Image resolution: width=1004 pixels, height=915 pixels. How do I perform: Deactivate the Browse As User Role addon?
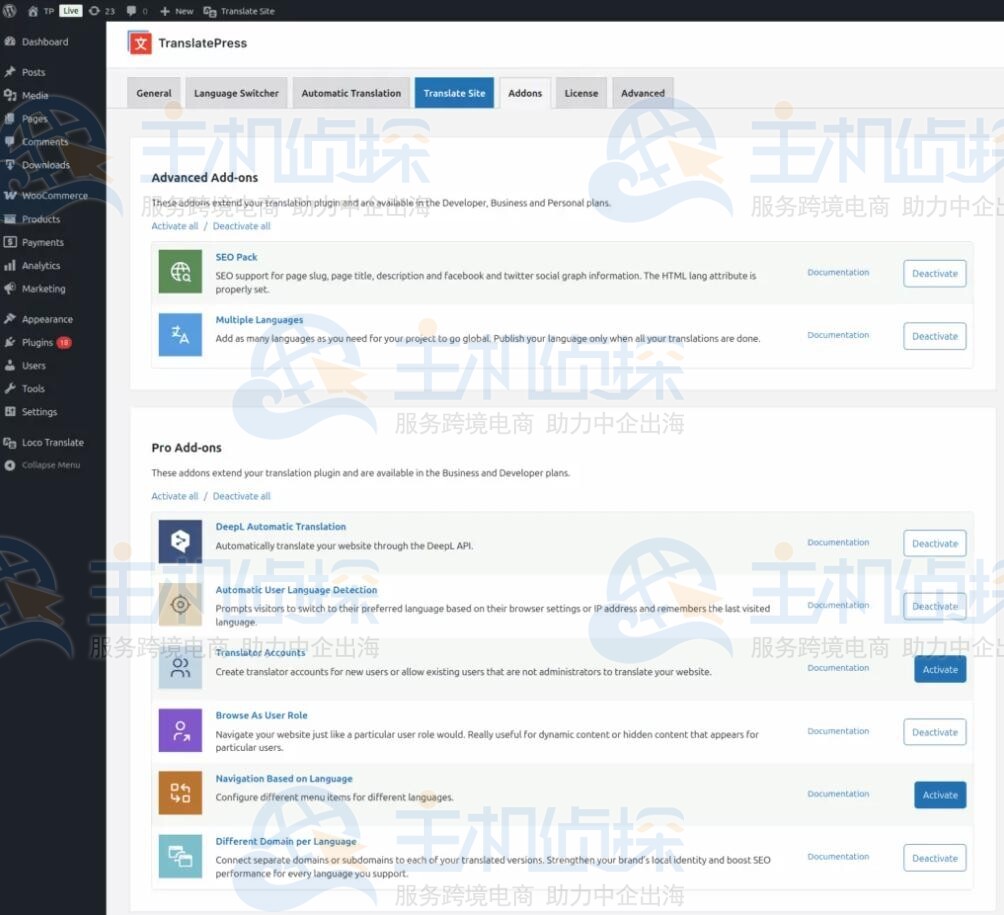934,732
